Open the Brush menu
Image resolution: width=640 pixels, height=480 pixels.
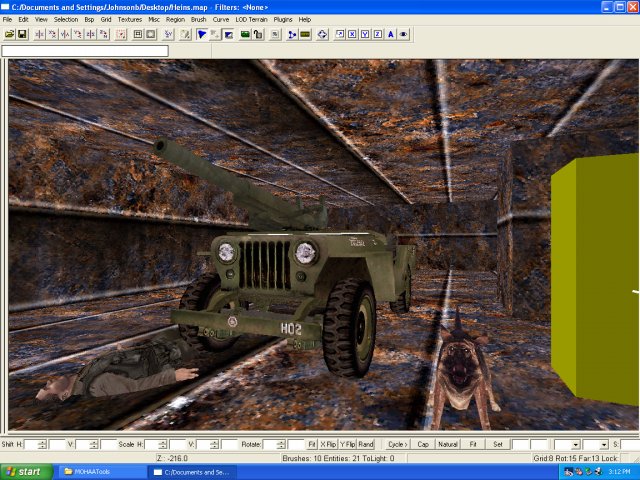(x=198, y=19)
